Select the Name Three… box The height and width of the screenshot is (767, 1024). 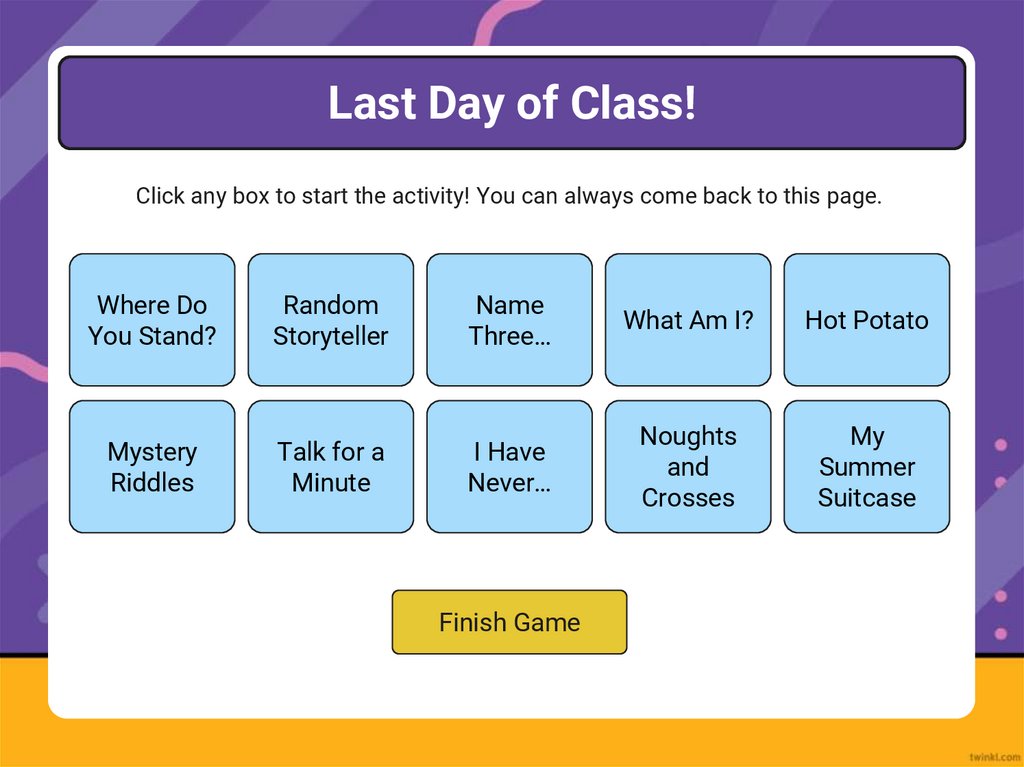[x=509, y=320]
